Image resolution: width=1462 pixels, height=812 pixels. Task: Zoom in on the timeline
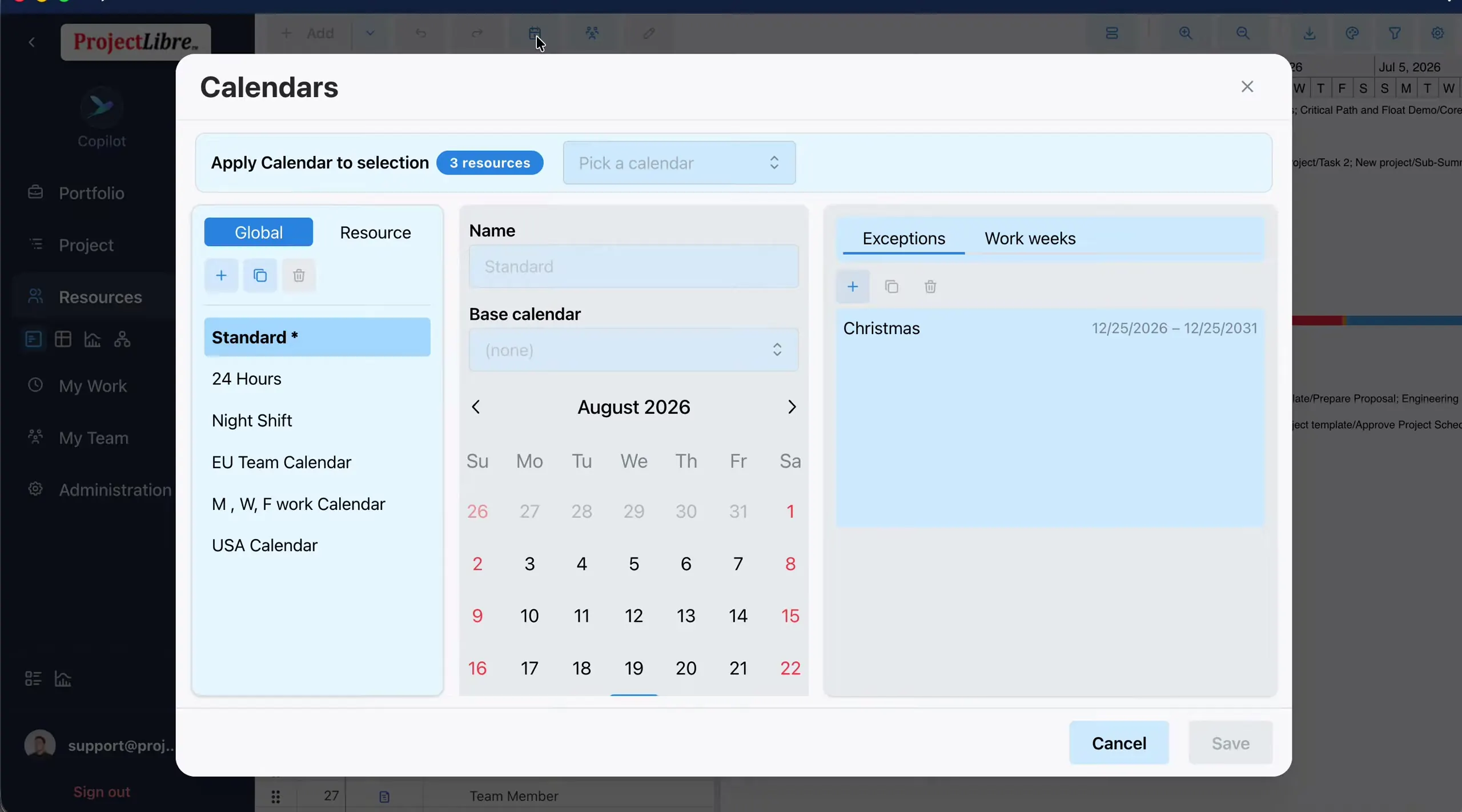[x=1186, y=33]
